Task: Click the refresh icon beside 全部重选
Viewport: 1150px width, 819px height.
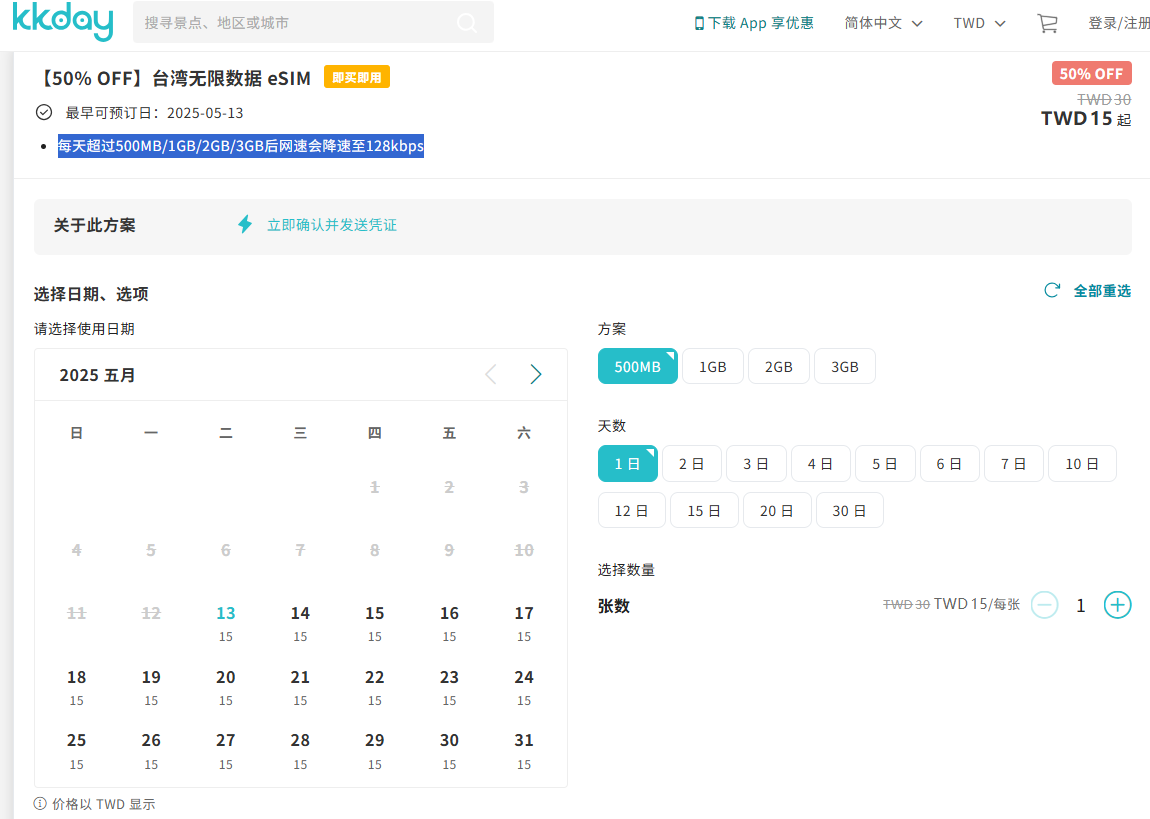Action: 1051,290
